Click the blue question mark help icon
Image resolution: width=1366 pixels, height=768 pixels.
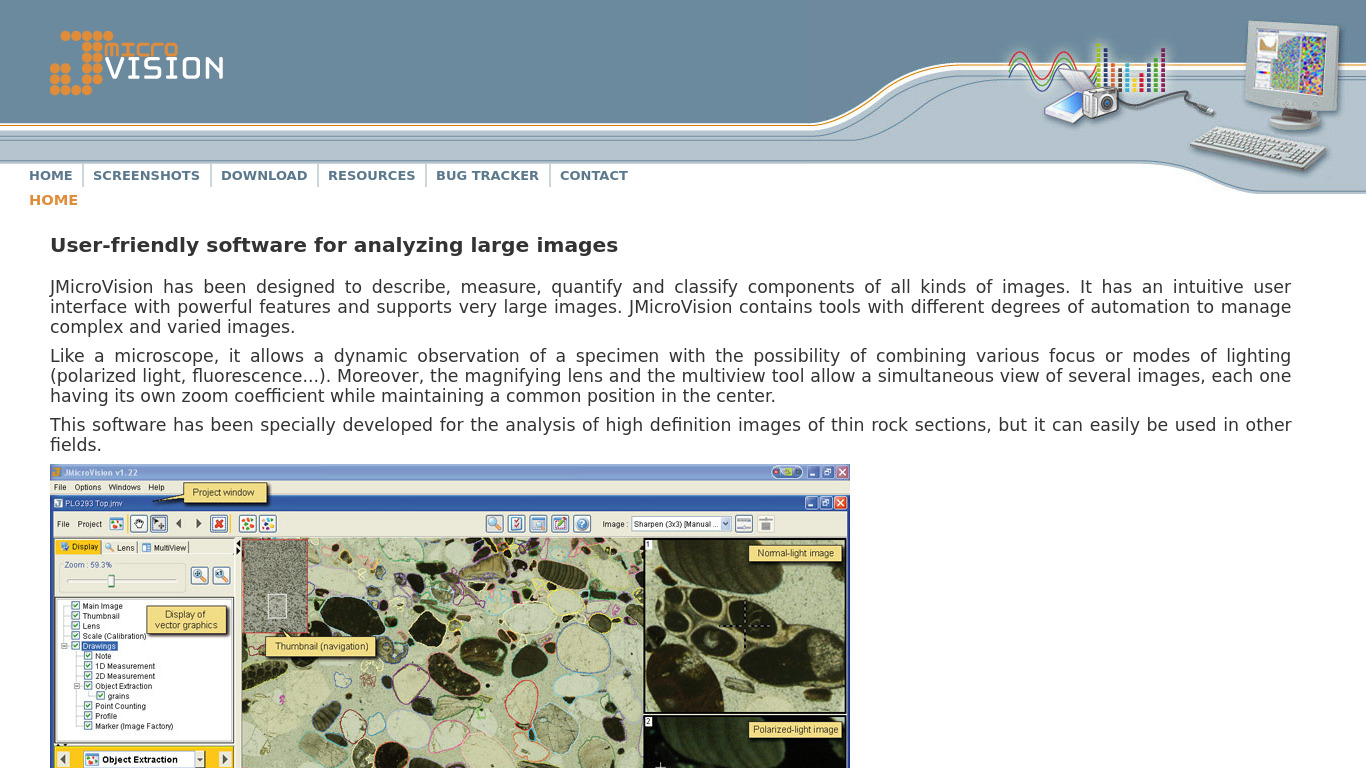[582, 523]
